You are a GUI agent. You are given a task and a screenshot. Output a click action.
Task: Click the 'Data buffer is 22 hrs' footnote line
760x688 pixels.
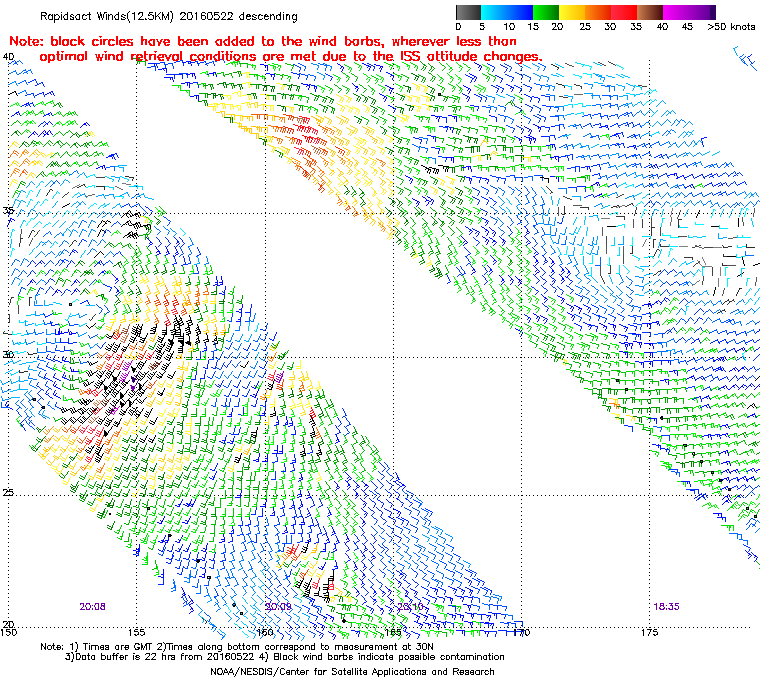pyautogui.click(x=285, y=657)
